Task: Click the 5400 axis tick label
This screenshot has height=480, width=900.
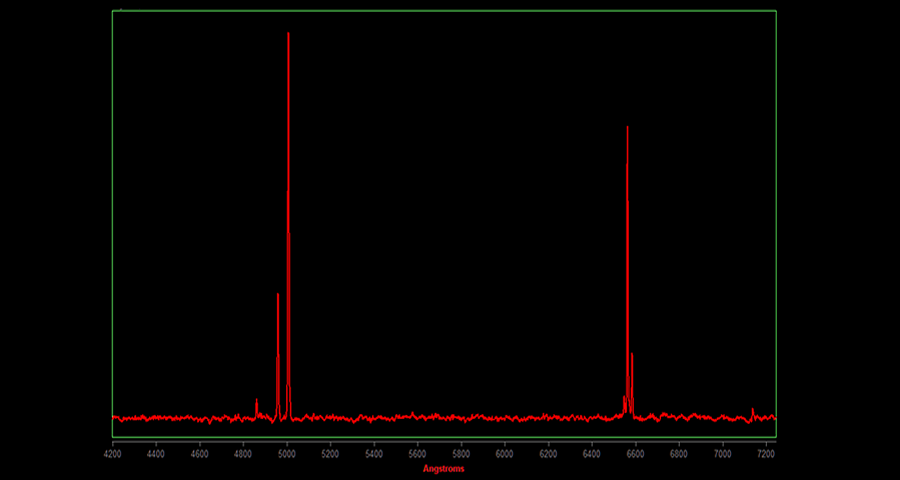Action: pyautogui.click(x=374, y=454)
